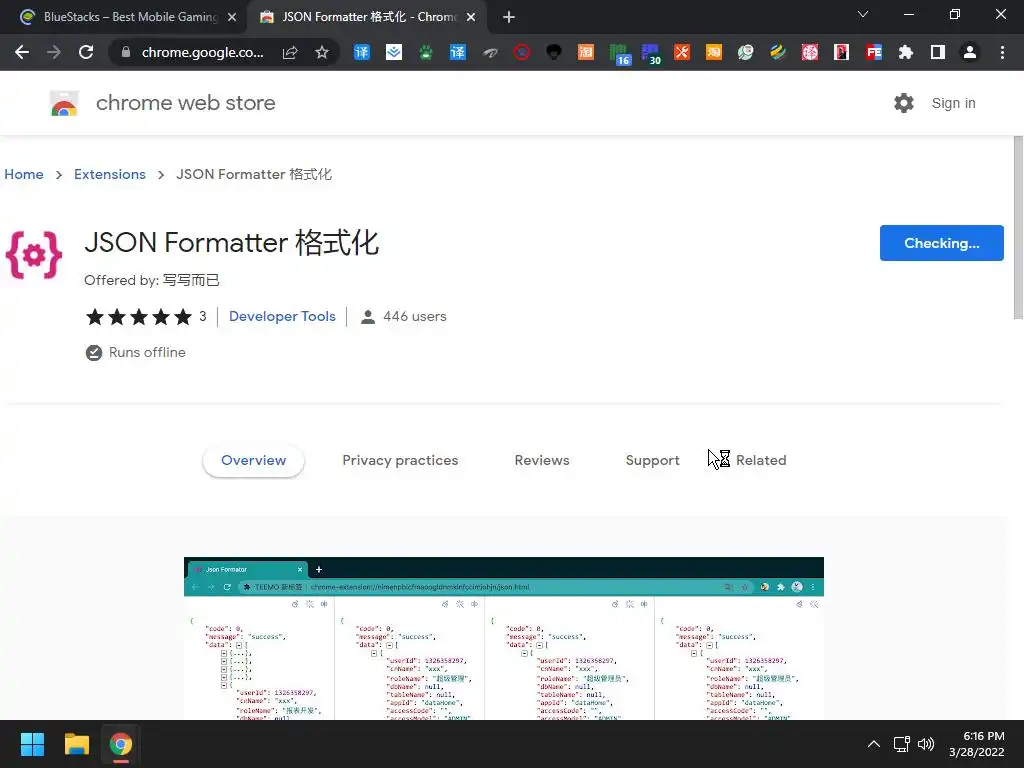This screenshot has width=1024, height=768.
Task: Open a new browser tab
Action: pos(509,17)
